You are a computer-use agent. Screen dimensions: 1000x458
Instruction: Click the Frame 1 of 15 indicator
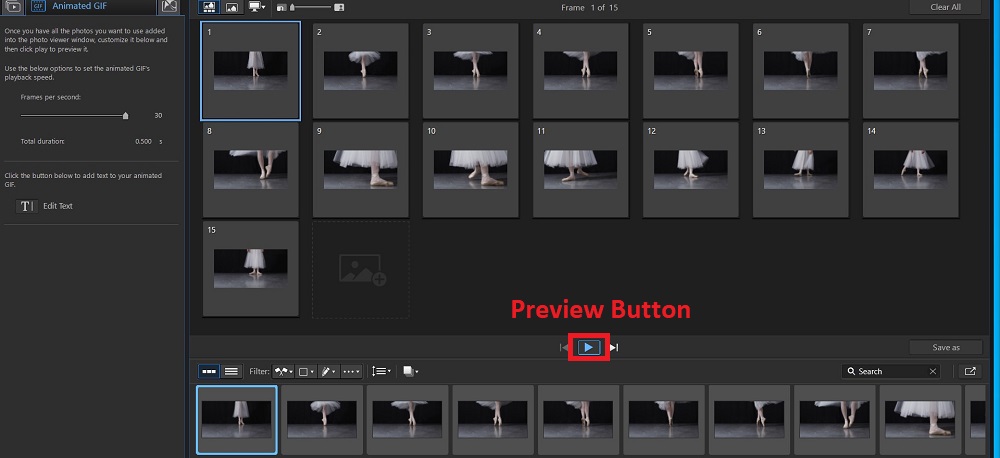point(589,8)
